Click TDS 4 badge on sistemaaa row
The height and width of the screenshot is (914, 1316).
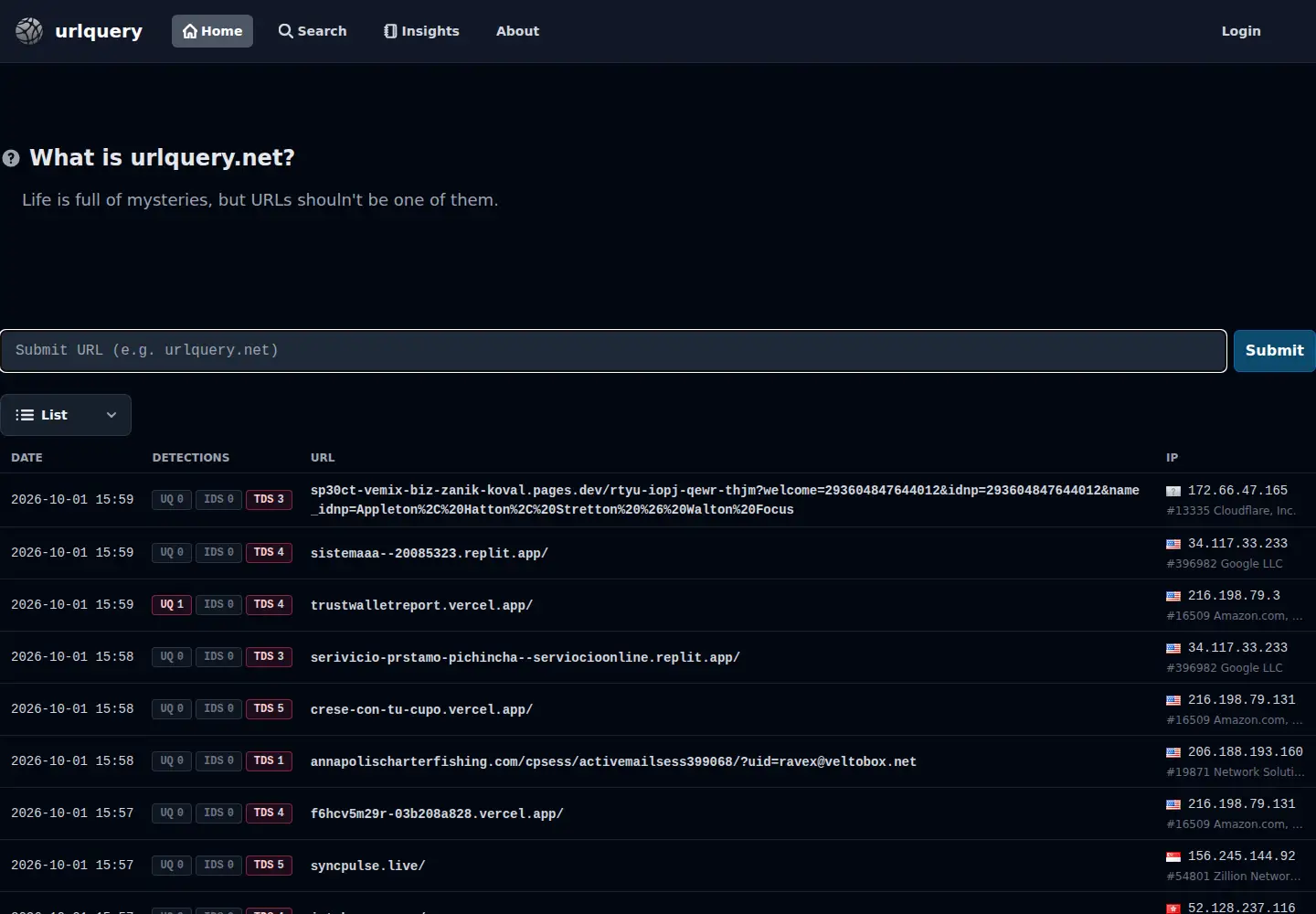coord(269,553)
